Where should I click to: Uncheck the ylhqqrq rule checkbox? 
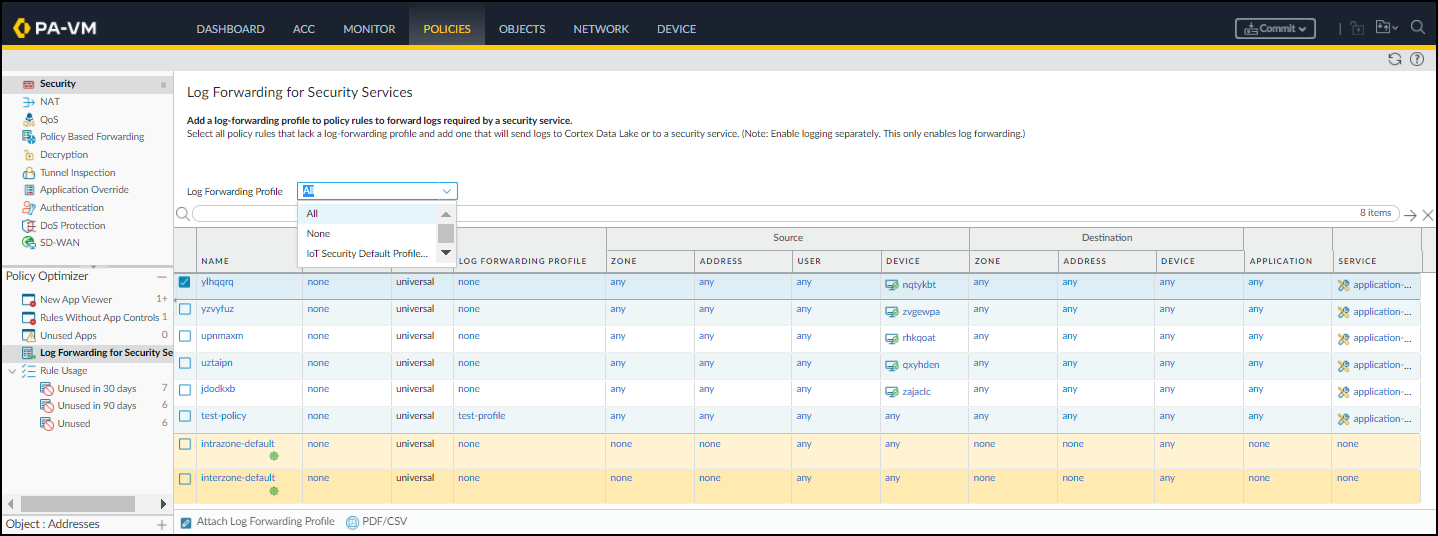185,283
